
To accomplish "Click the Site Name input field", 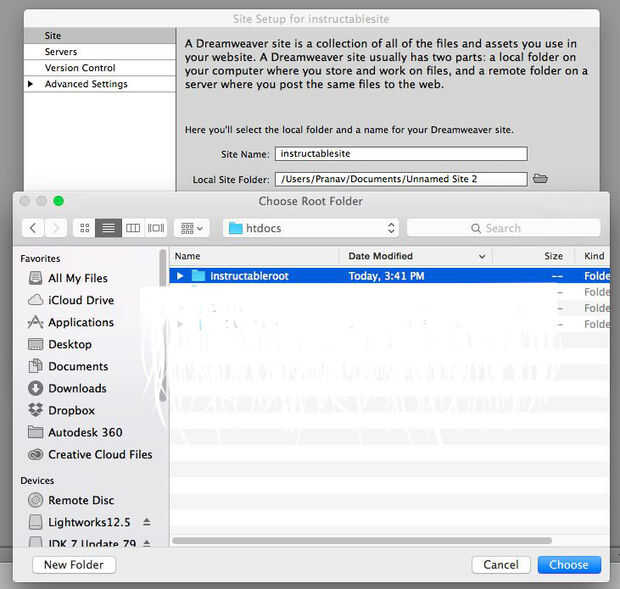I will click(x=401, y=154).
